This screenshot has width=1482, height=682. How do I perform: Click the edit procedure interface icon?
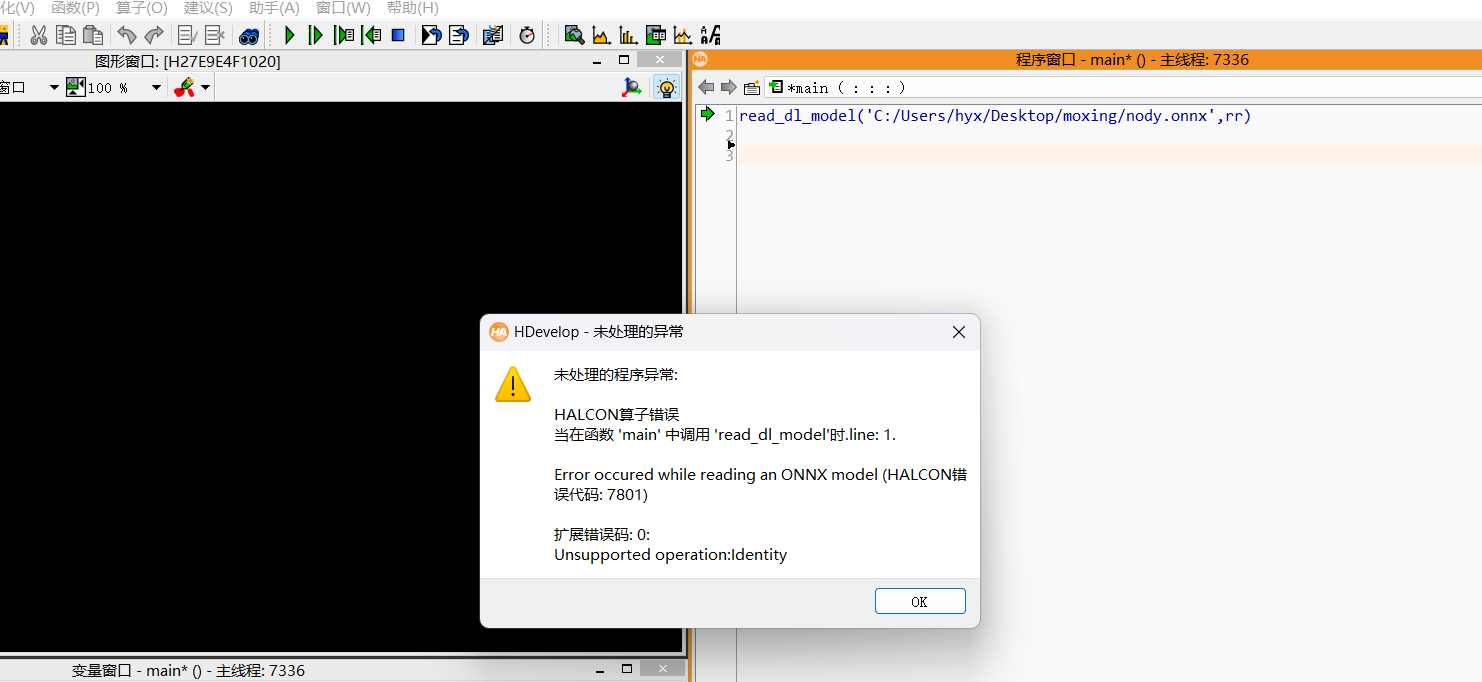point(751,88)
